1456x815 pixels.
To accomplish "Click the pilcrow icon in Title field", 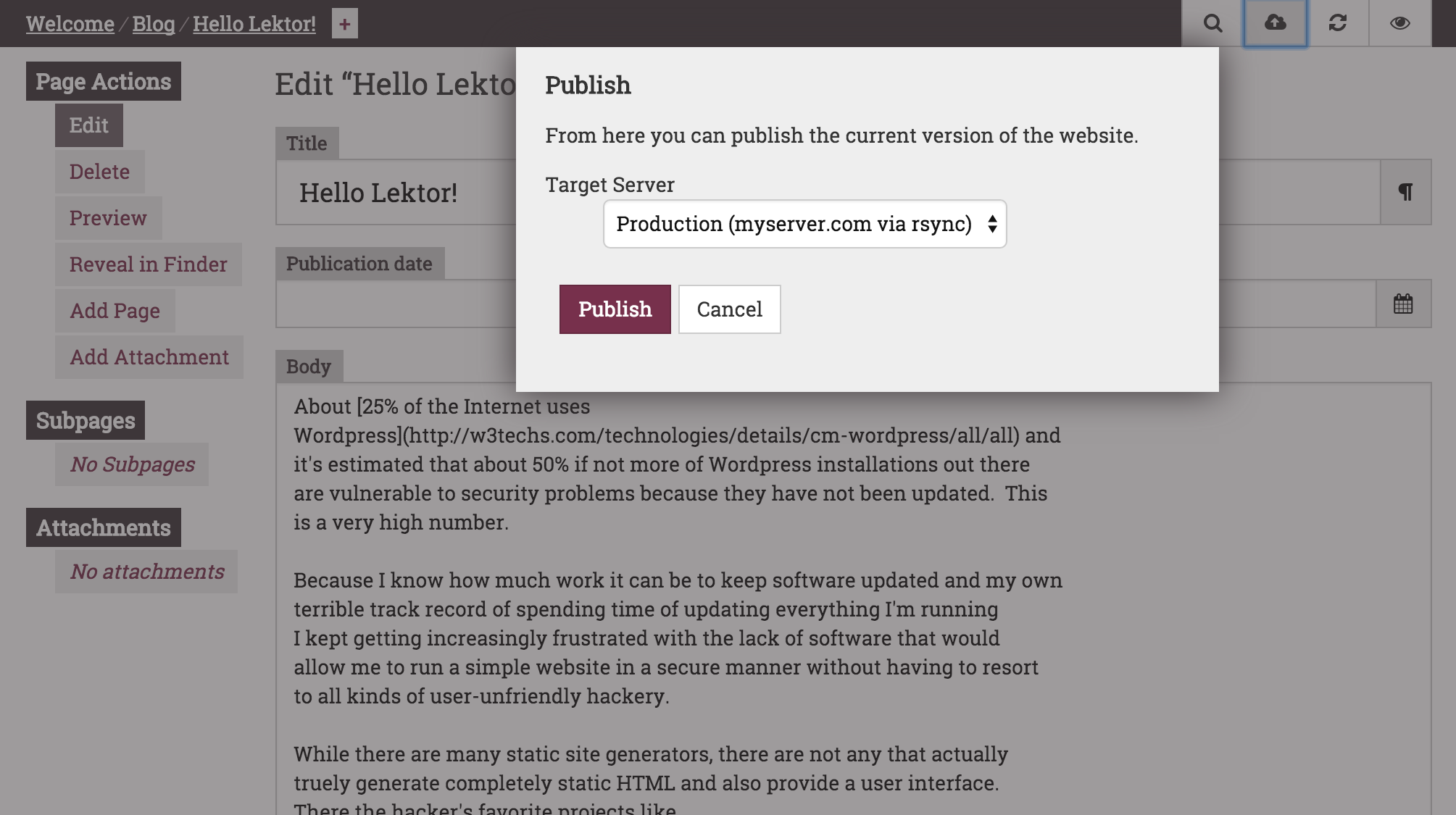I will (1406, 192).
